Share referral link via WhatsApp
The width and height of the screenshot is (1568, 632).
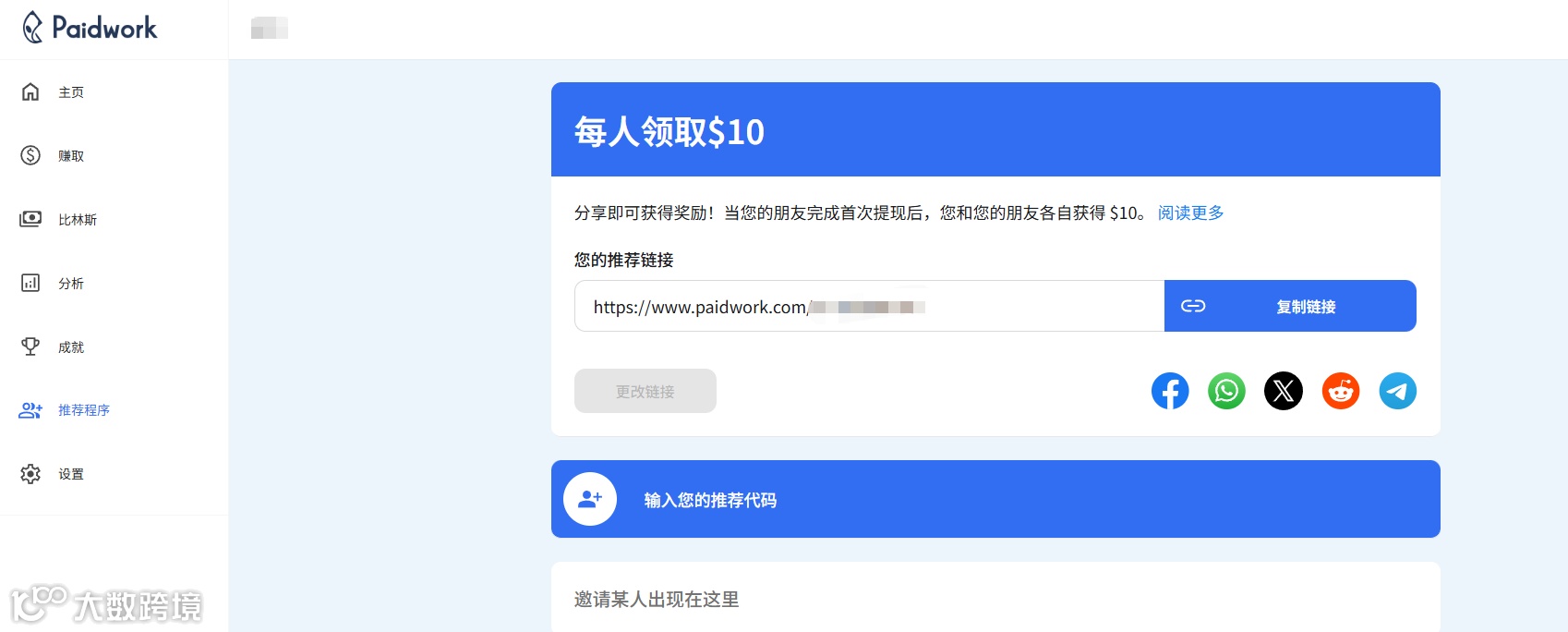1227,391
